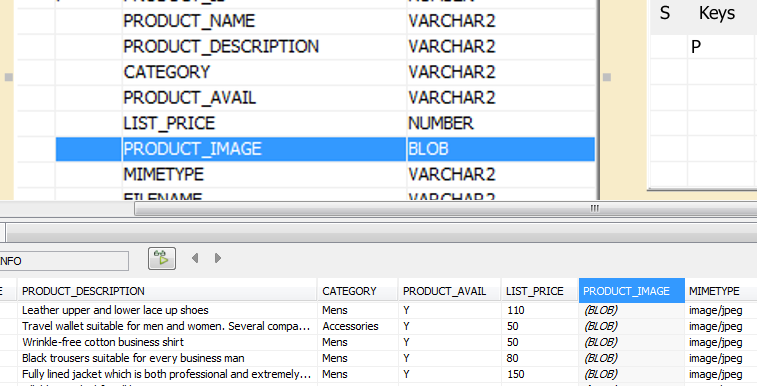Click the list price 80 cell

tap(540, 358)
